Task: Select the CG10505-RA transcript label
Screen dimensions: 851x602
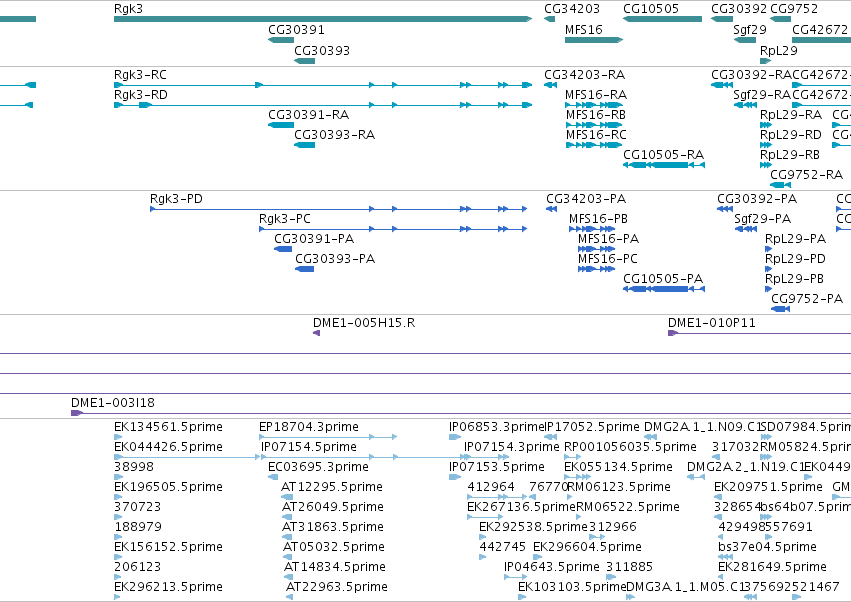Action: point(664,155)
